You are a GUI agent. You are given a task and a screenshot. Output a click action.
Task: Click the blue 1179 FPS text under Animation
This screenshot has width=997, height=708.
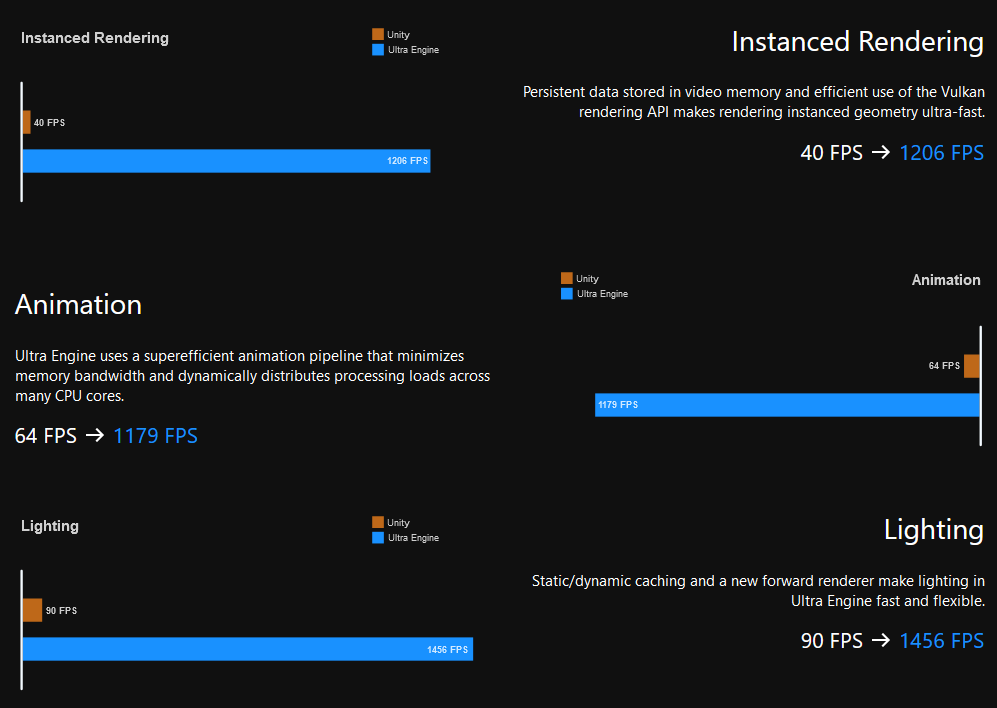pyautogui.click(x=155, y=436)
